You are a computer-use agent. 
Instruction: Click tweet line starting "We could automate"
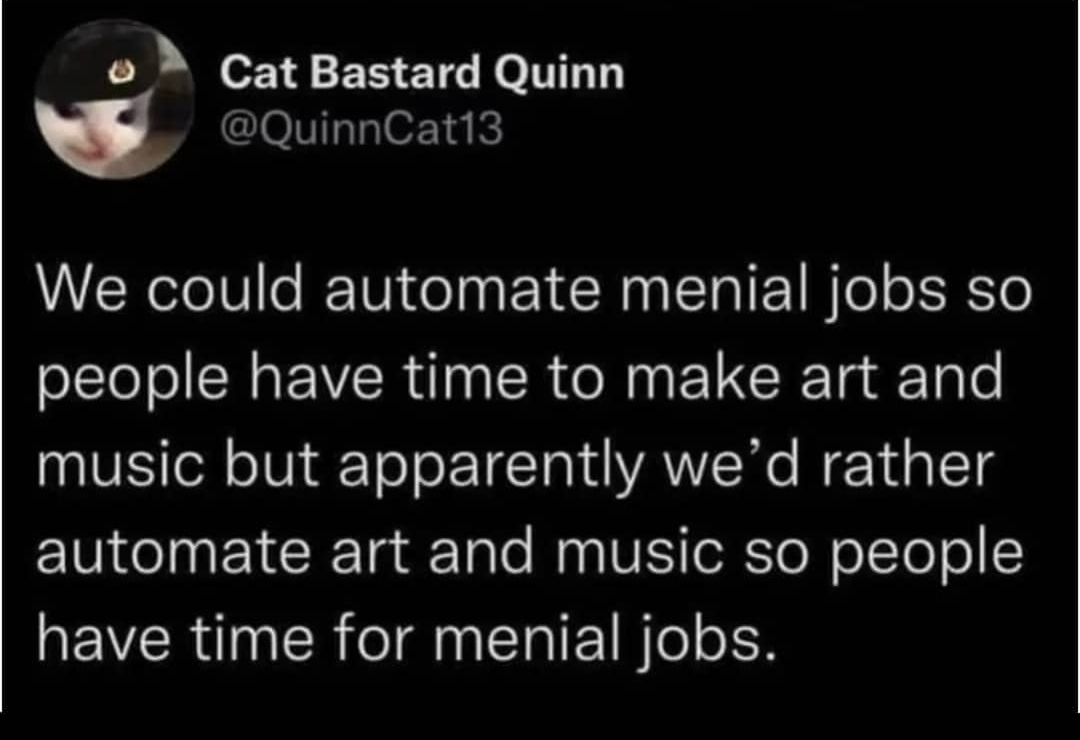[534, 289]
